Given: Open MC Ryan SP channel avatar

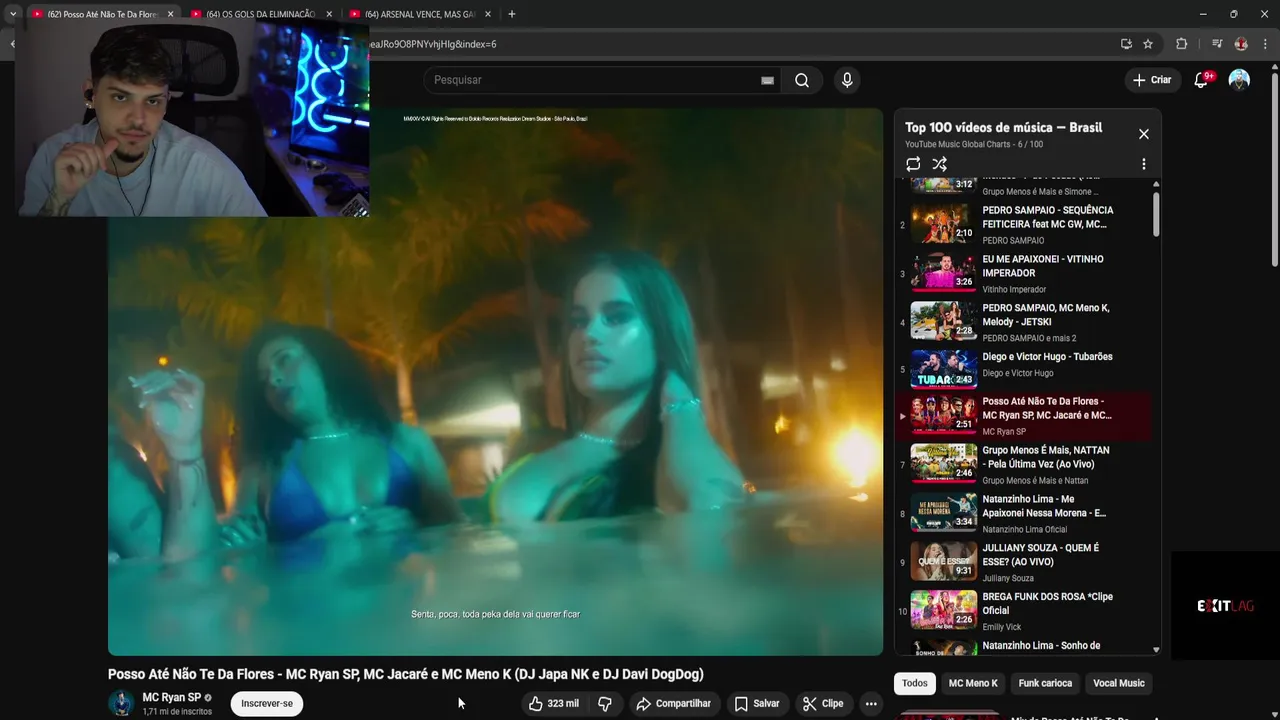Looking at the screenshot, I should click(x=121, y=704).
